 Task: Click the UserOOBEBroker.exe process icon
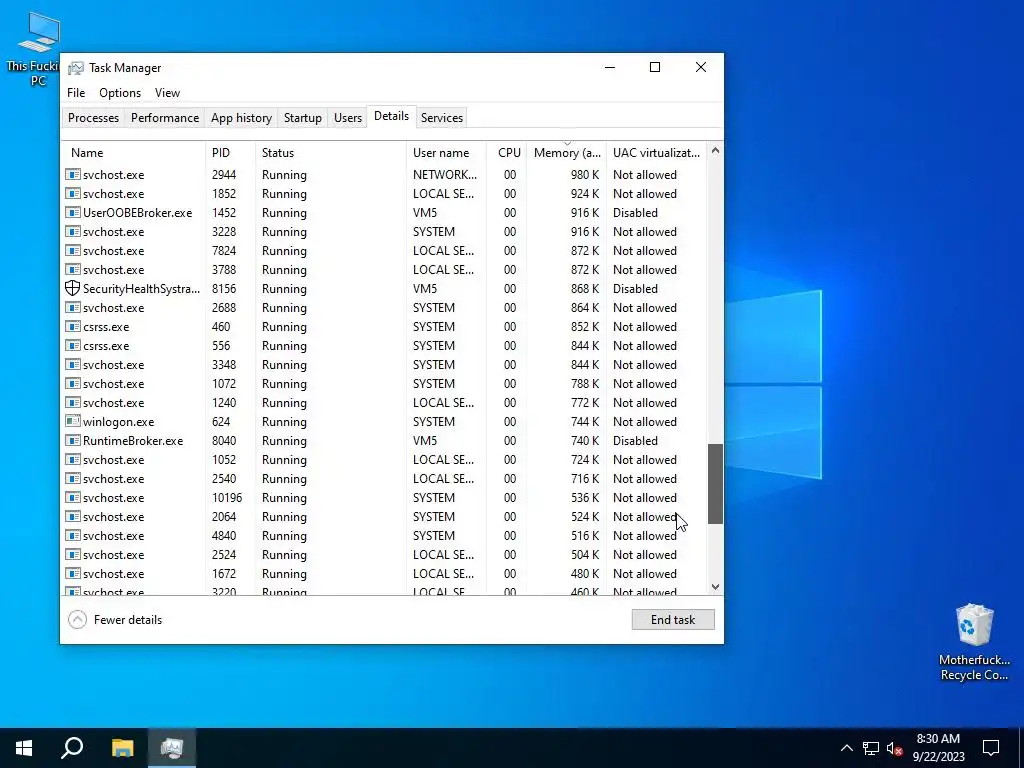click(72, 212)
